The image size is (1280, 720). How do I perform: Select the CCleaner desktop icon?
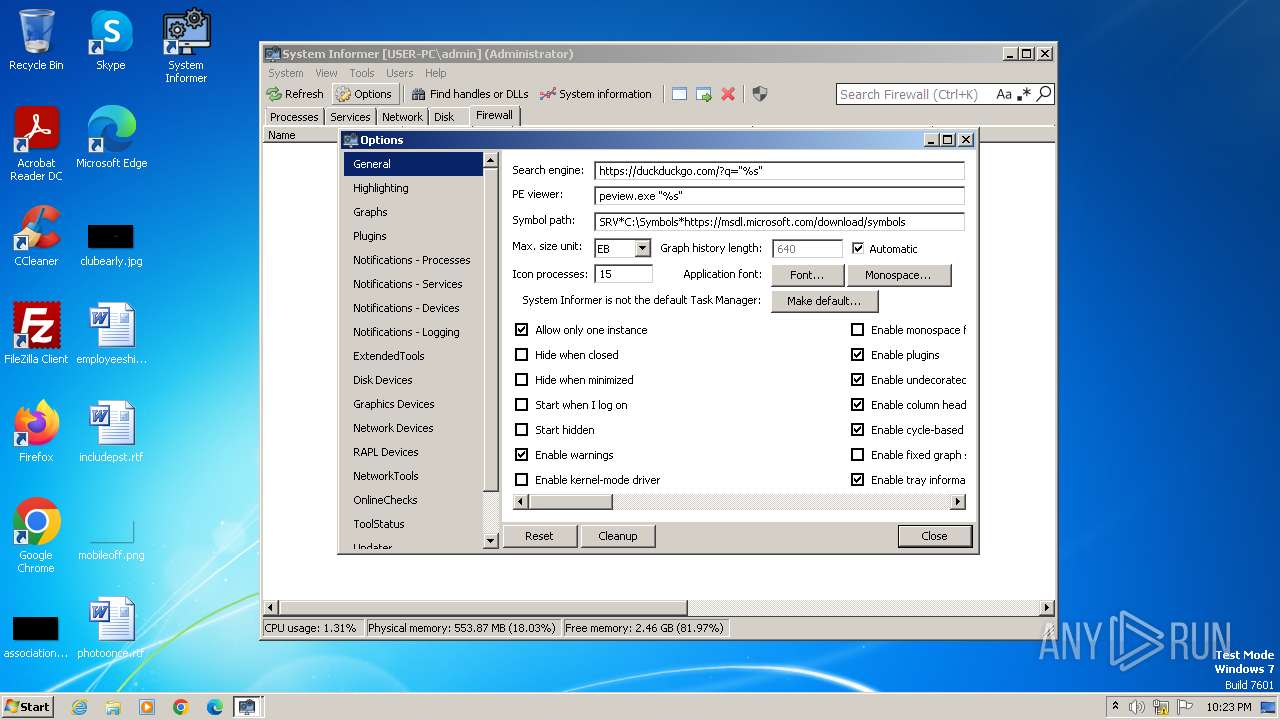36,236
